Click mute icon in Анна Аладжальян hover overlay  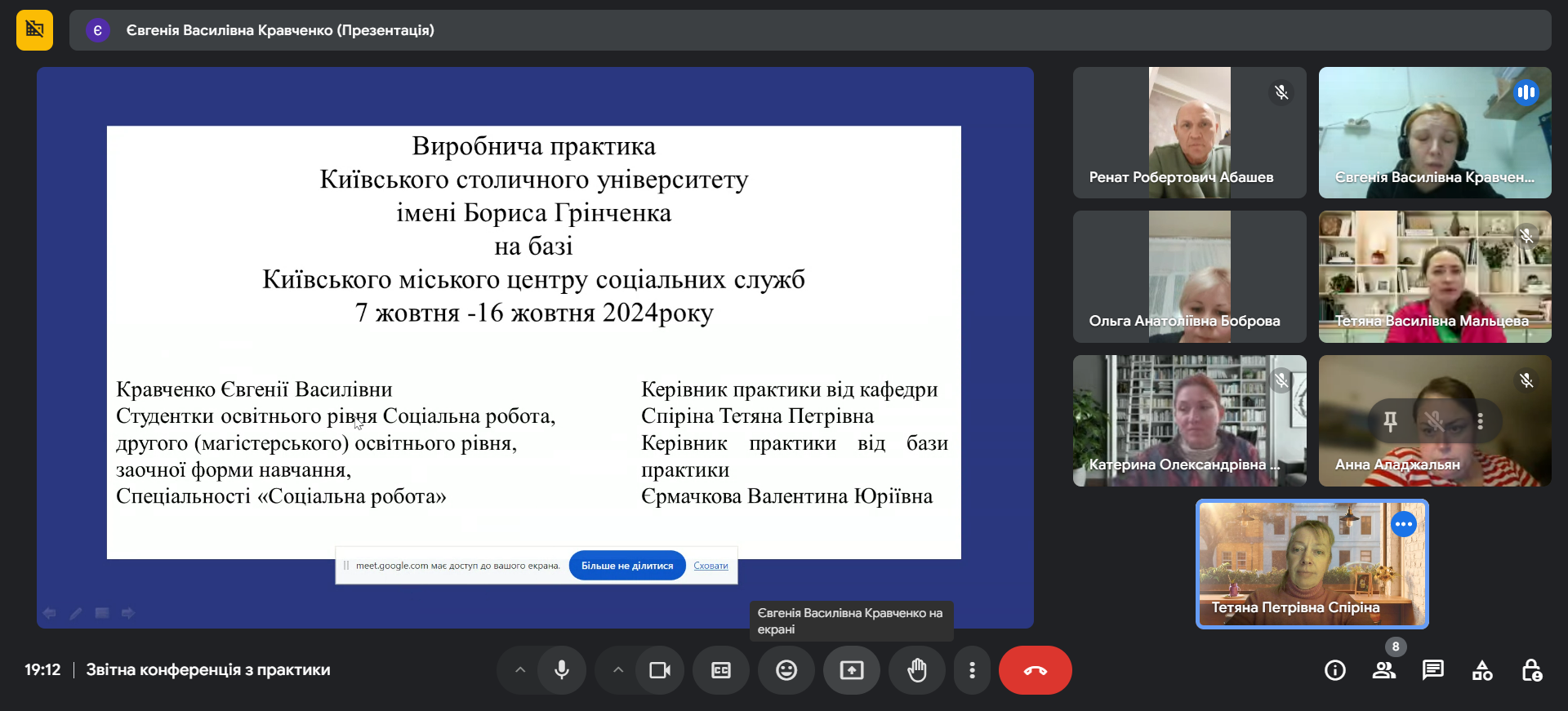(x=1435, y=421)
